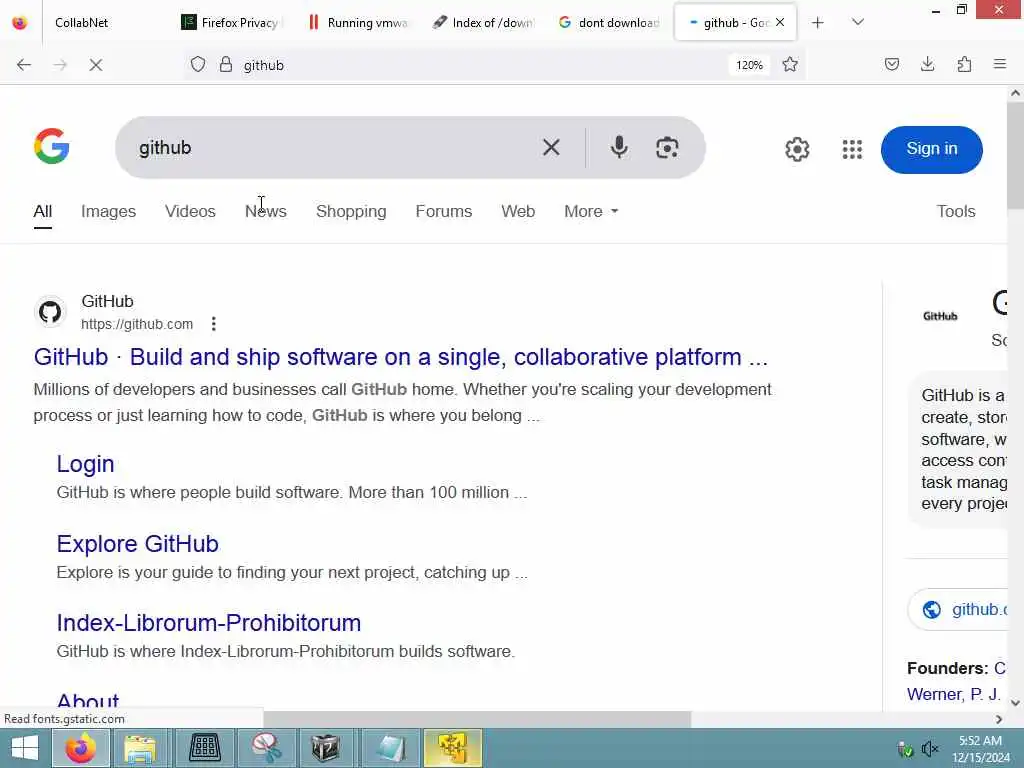The width and height of the screenshot is (1024, 768).
Task: List all tabs with the chevron
Action: 858,23
